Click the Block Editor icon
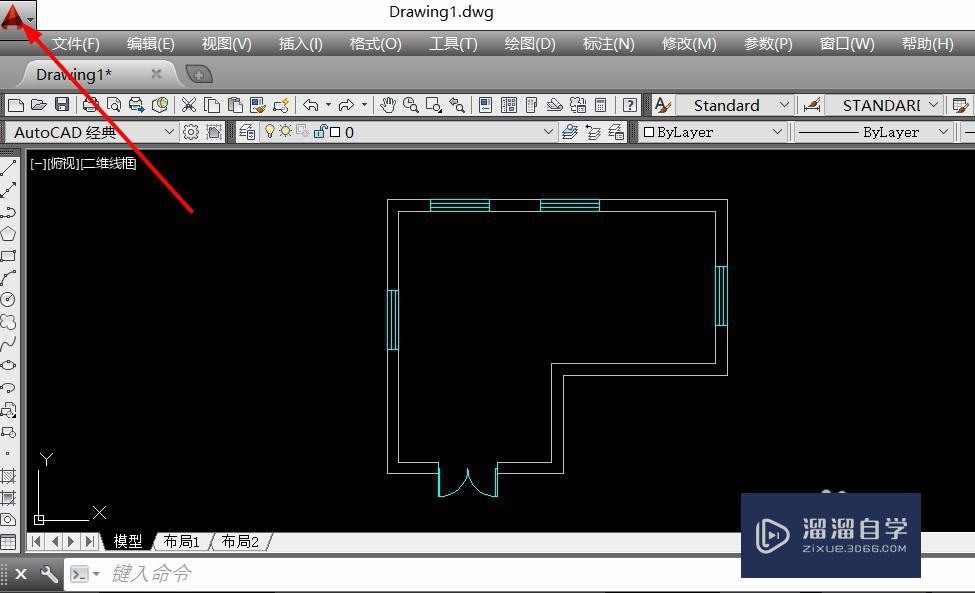Image resolution: width=975 pixels, height=593 pixels. click(281, 105)
